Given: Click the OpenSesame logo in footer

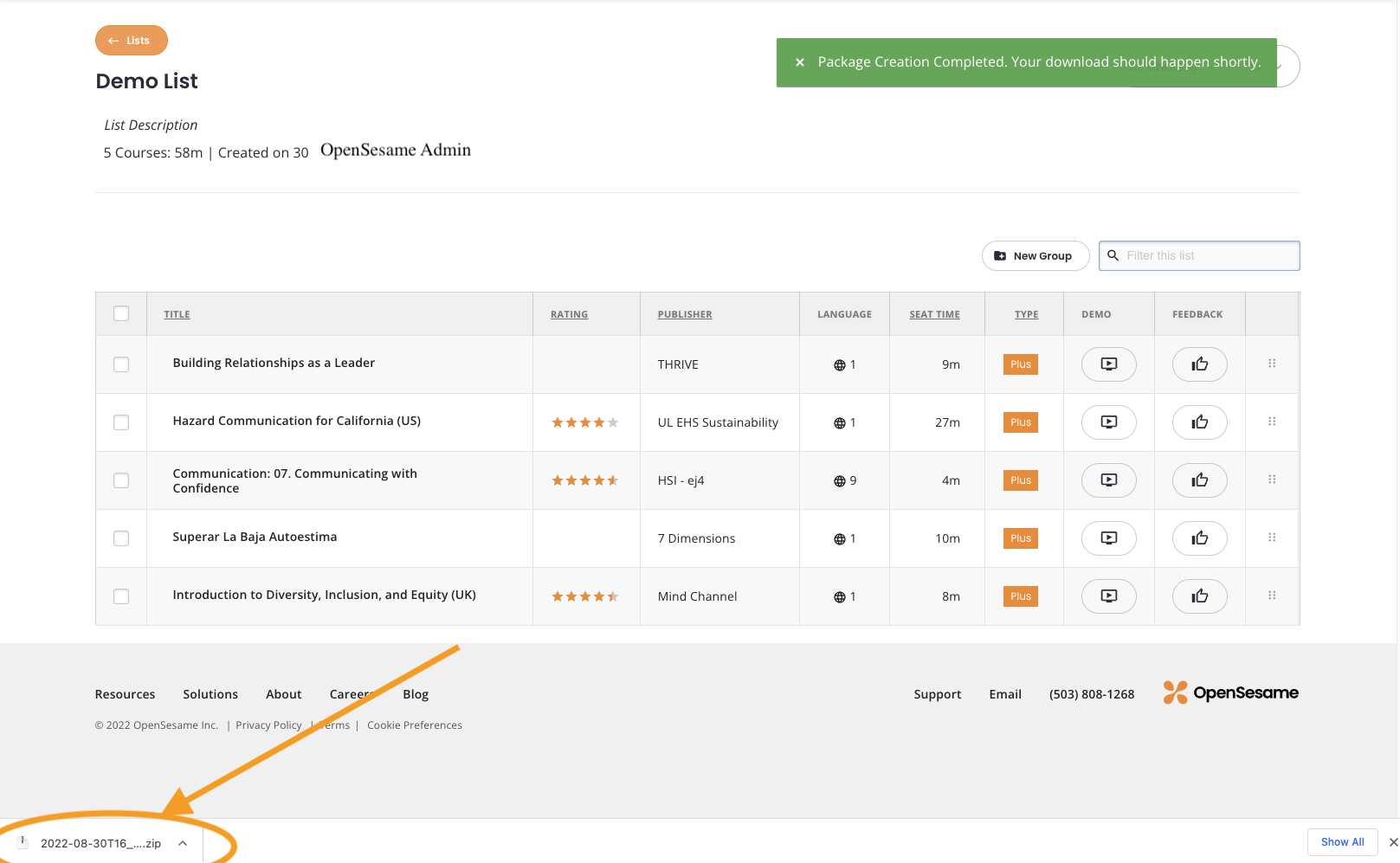Looking at the screenshot, I should tap(1230, 692).
